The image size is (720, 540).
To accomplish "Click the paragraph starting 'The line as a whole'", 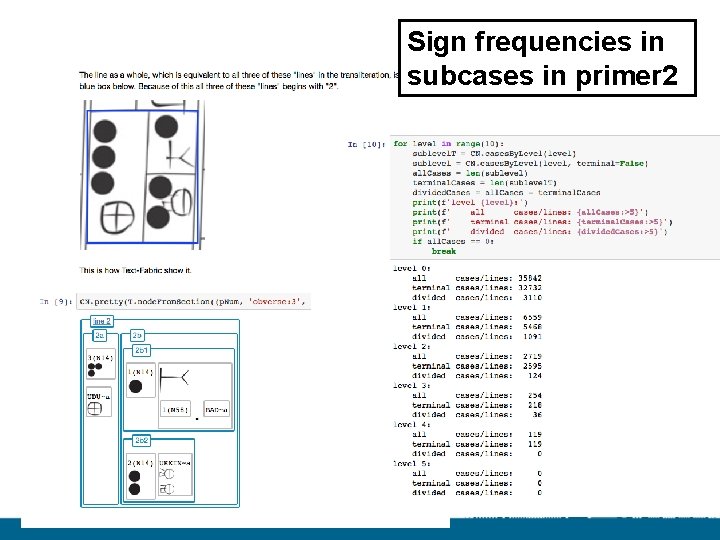I will 239,80.
